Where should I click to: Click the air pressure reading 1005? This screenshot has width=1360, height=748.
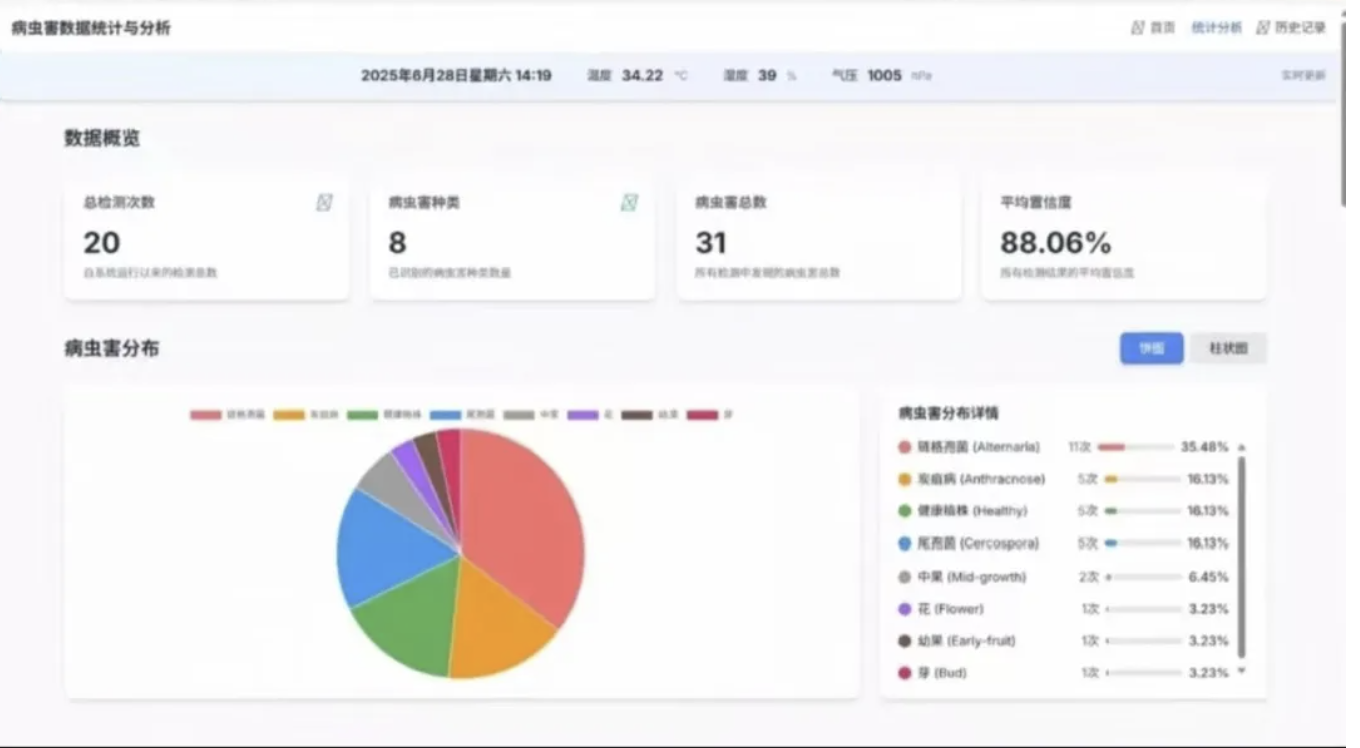pyautogui.click(x=884, y=75)
